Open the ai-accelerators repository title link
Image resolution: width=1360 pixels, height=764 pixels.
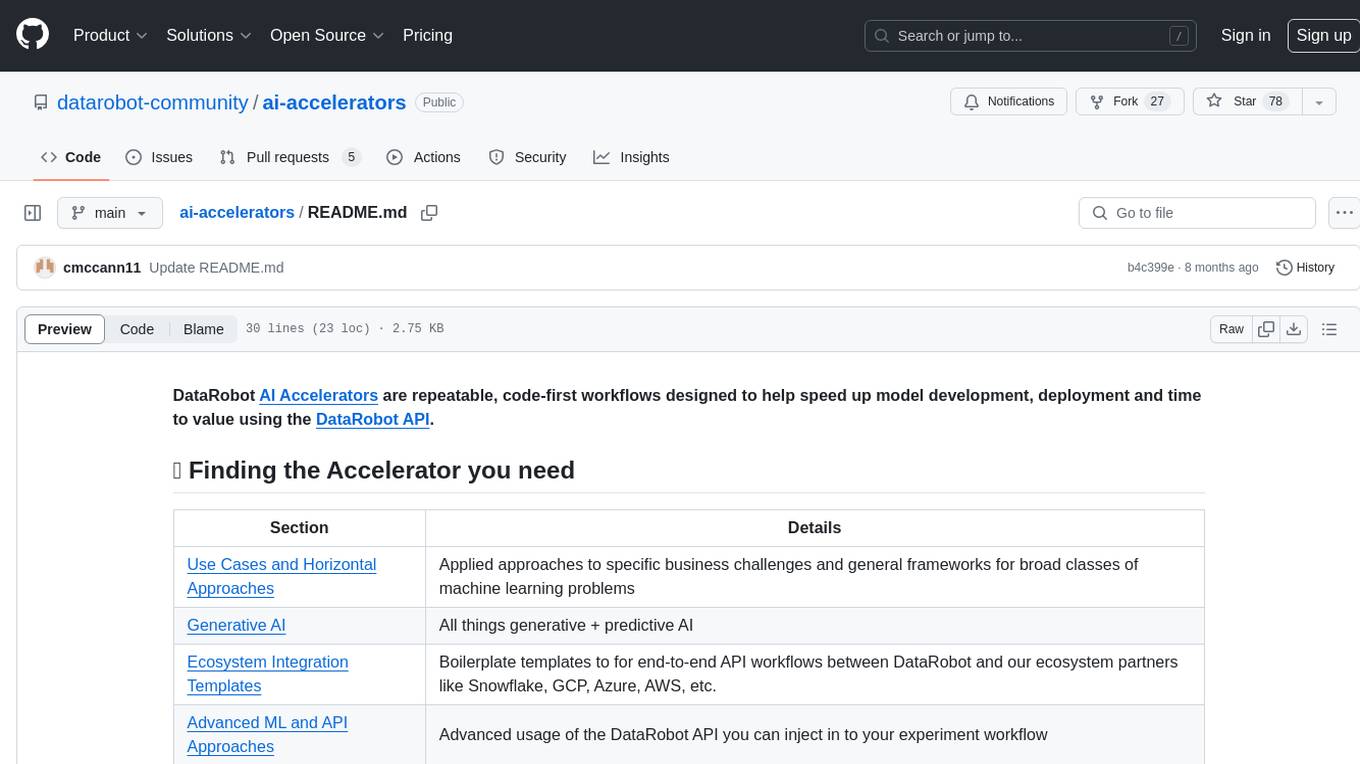point(334,102)
